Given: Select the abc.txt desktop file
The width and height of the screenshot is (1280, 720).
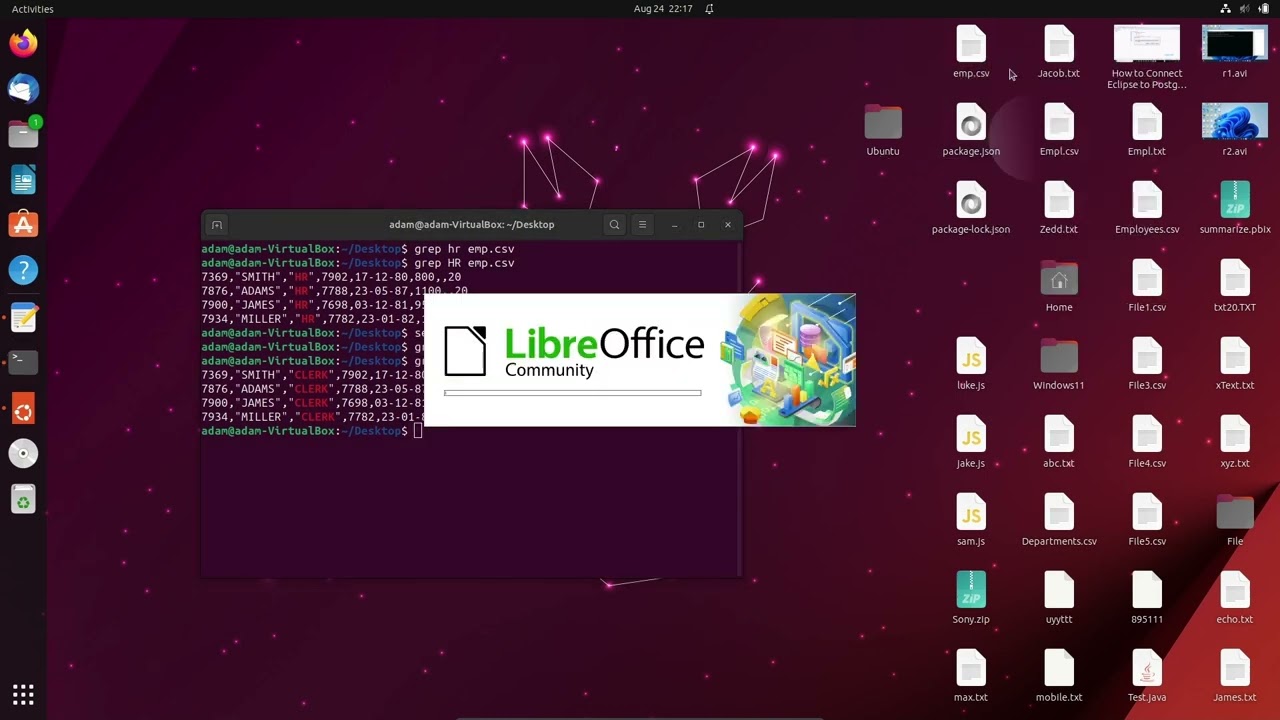Looking at the screenshot, I should pyautogui.click(x=1059, y=442).
